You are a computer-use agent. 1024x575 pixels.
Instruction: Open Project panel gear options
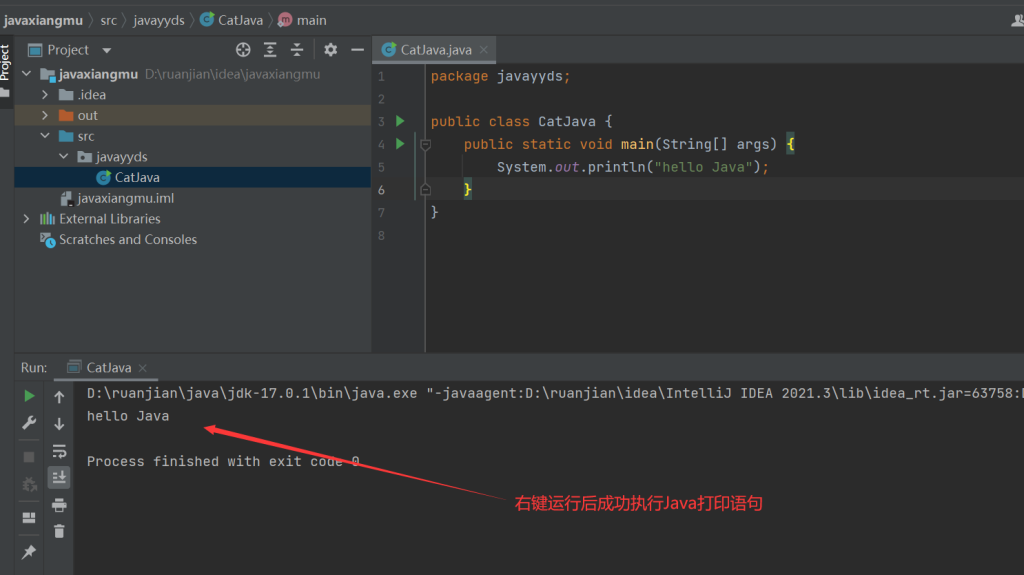(x=331, y=50)
